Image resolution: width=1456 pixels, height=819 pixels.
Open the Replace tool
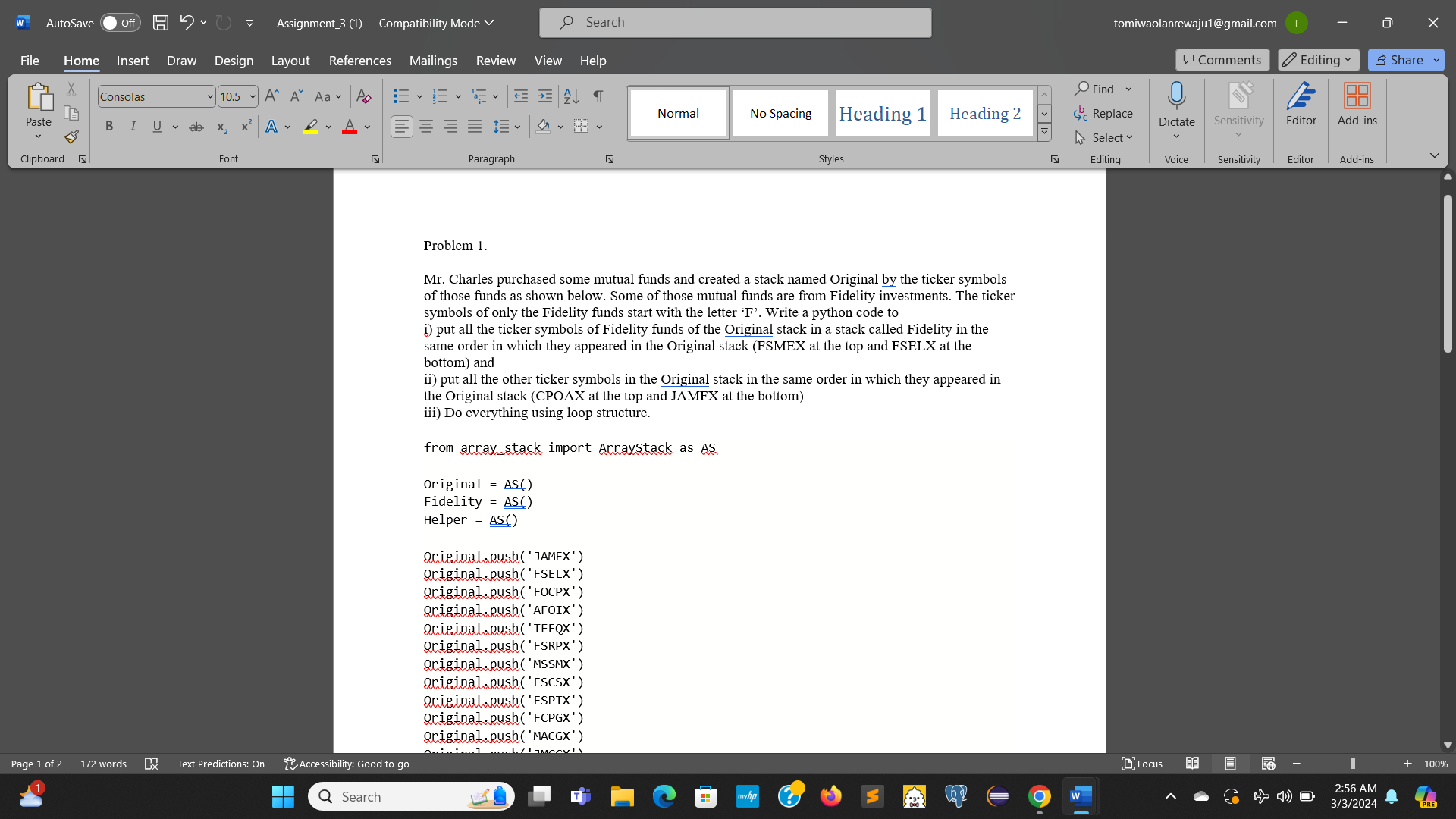click(1104, 113)
